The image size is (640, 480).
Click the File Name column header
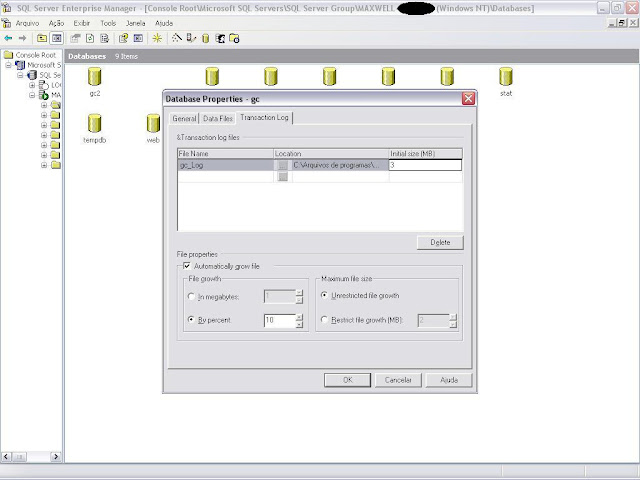226,154
